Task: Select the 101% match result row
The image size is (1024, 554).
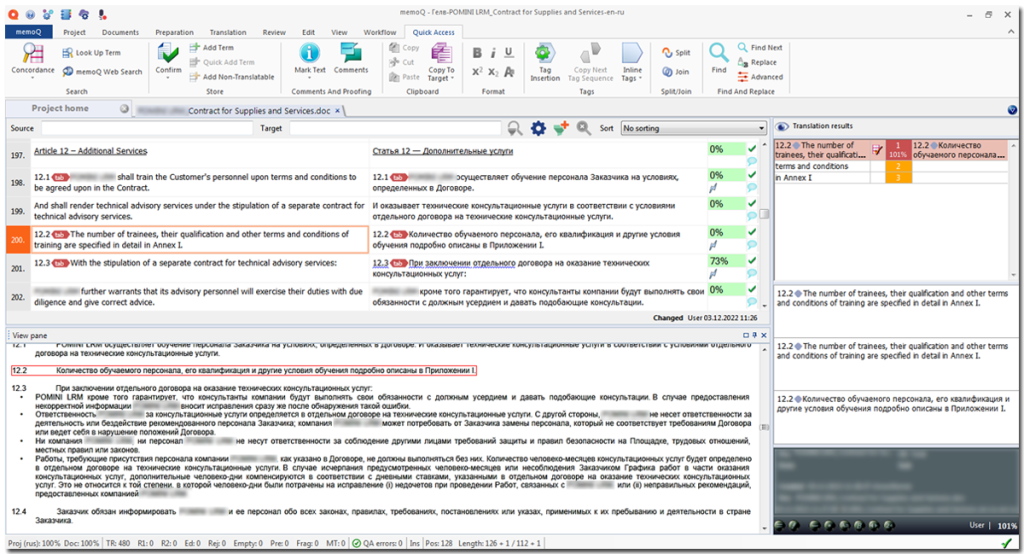Action: pos(891,150)
